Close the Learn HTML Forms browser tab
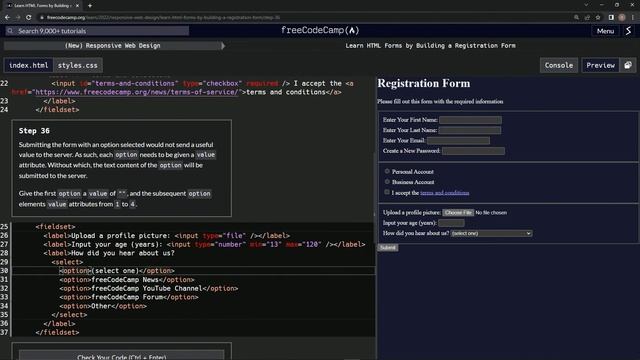Screen dimensions: 640x360 click(77, 6)
